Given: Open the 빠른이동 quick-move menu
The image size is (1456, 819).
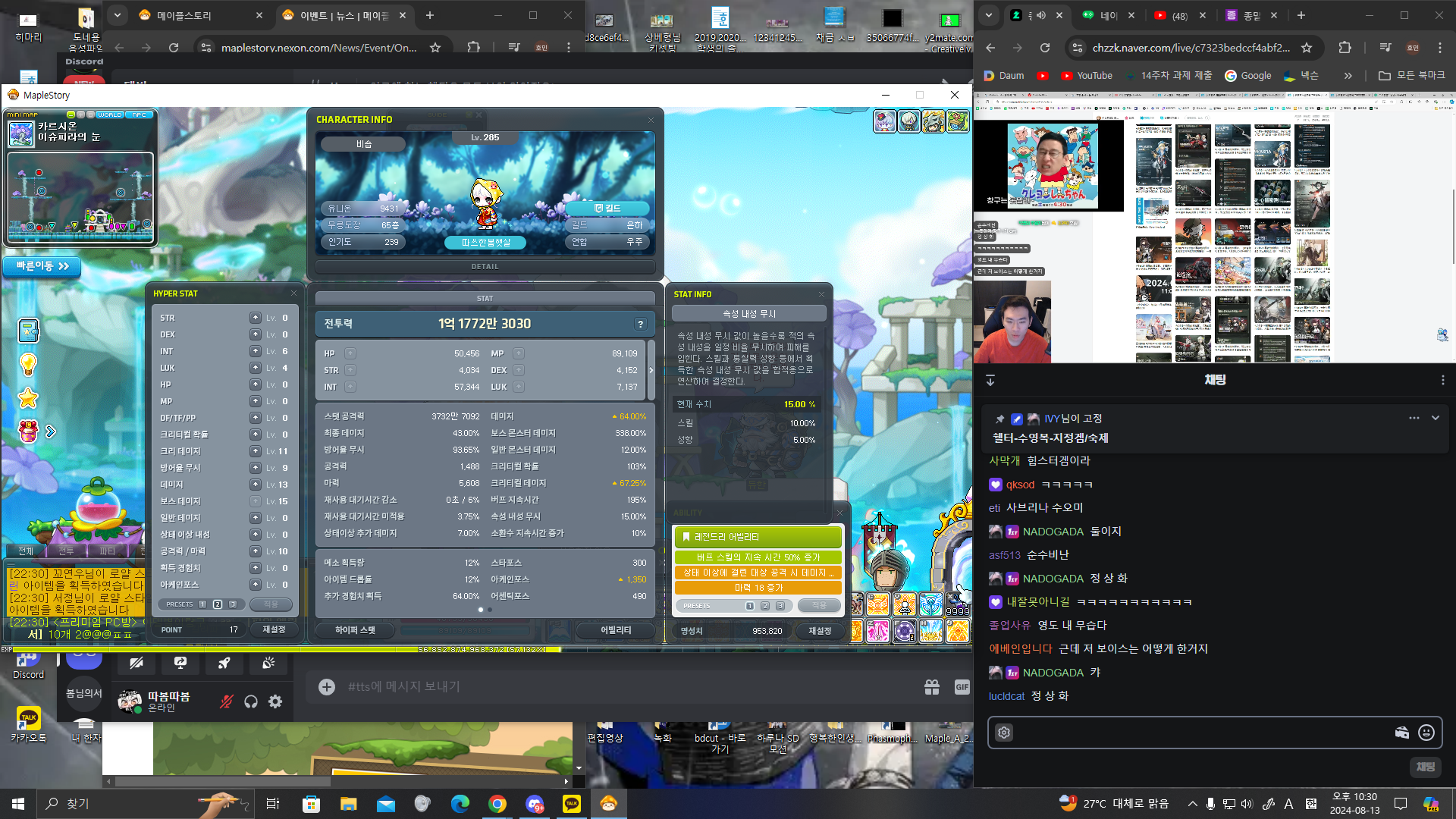Looking at the screenshot, I should 42,266.
